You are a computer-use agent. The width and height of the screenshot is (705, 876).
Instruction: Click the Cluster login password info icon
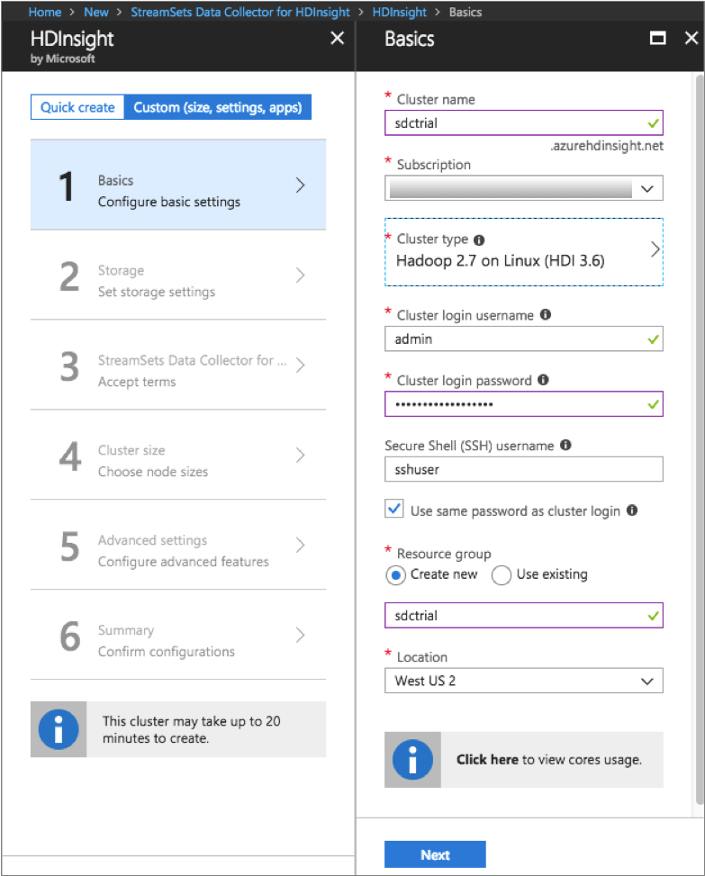coord(543,380)
